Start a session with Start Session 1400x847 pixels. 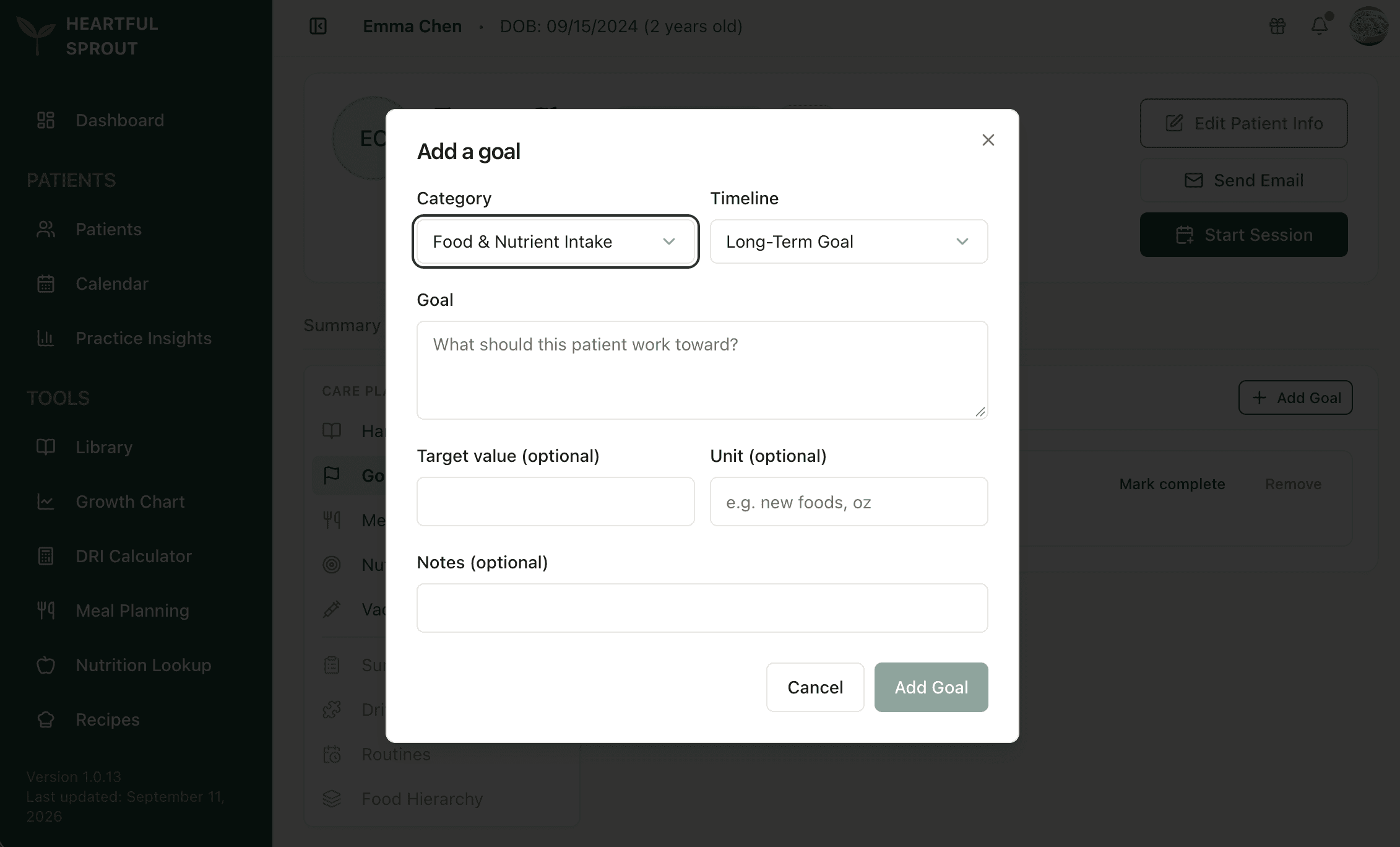(x=1243, y=235)
